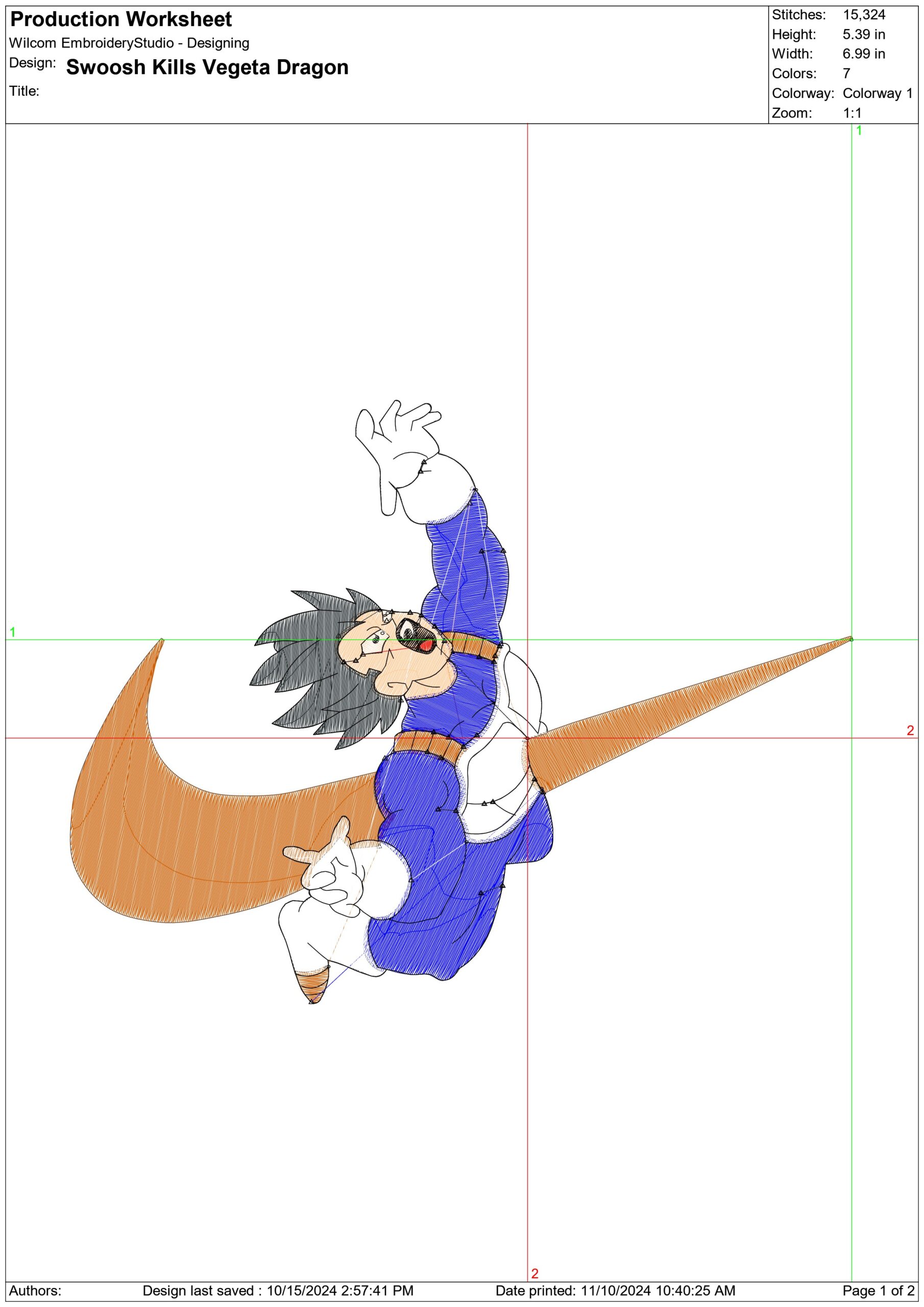The width and height of the screenshot is (924, 1307).
Task: Select the colors count value "7"
Action: pyautogui.click(x=846, y=74)
